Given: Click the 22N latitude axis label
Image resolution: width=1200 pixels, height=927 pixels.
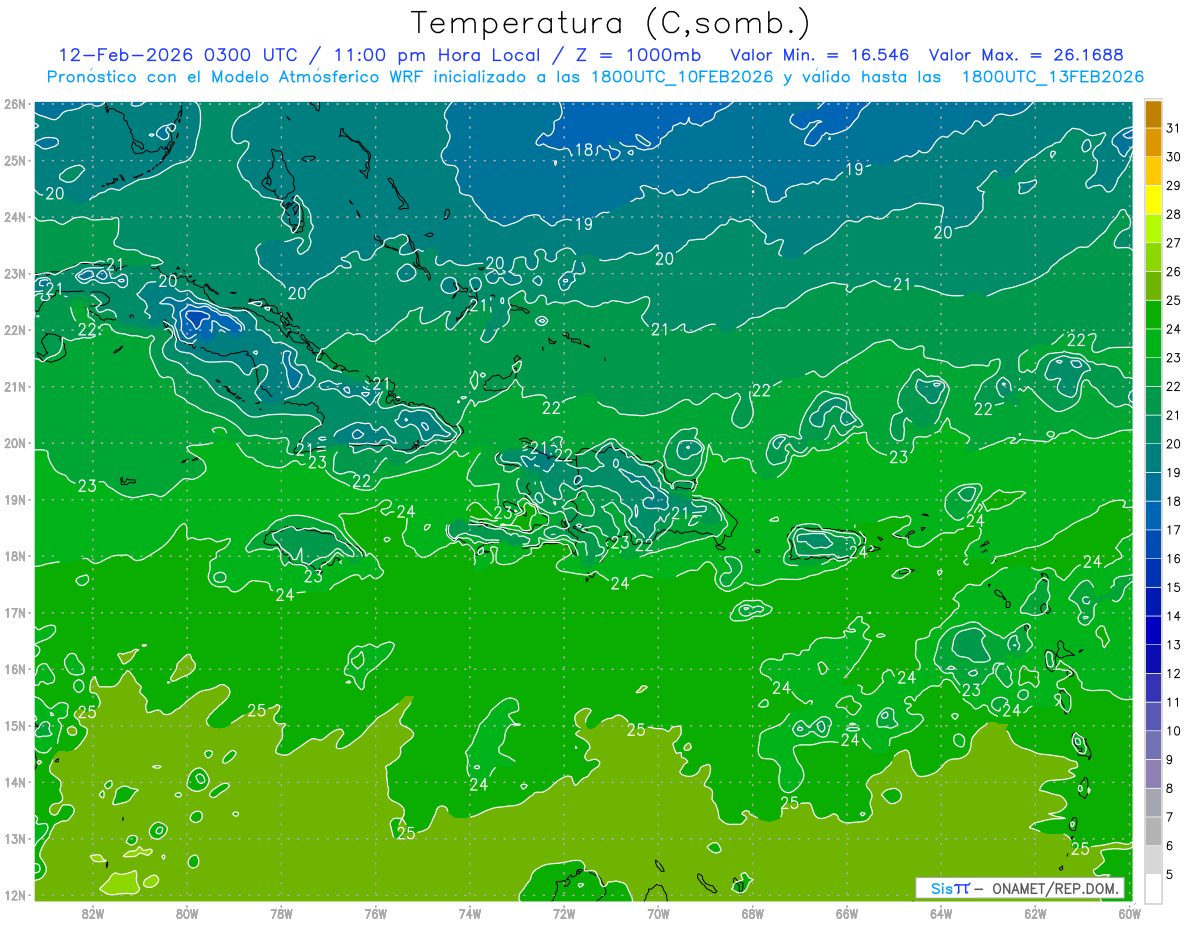Looking at the screenshot, I should point(14,330).
